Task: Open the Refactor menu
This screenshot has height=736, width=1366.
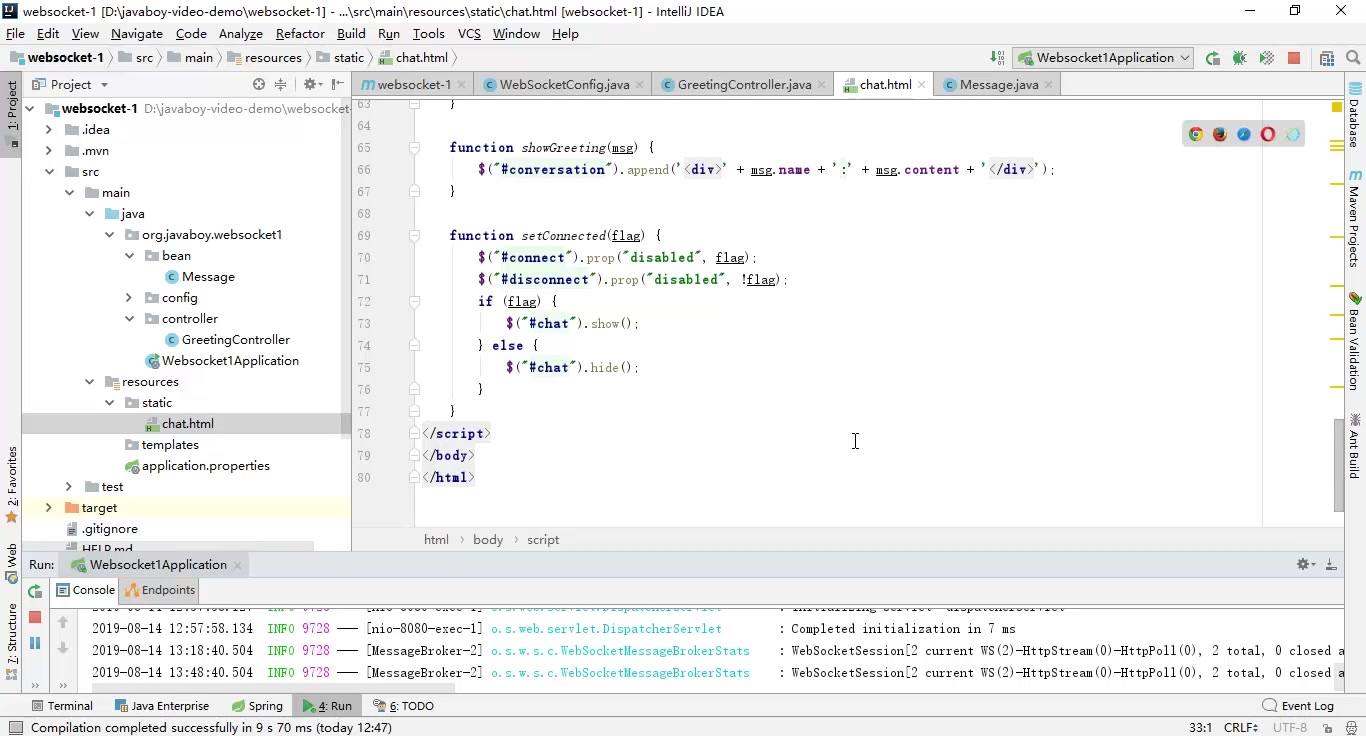Action: coord(300,33)
